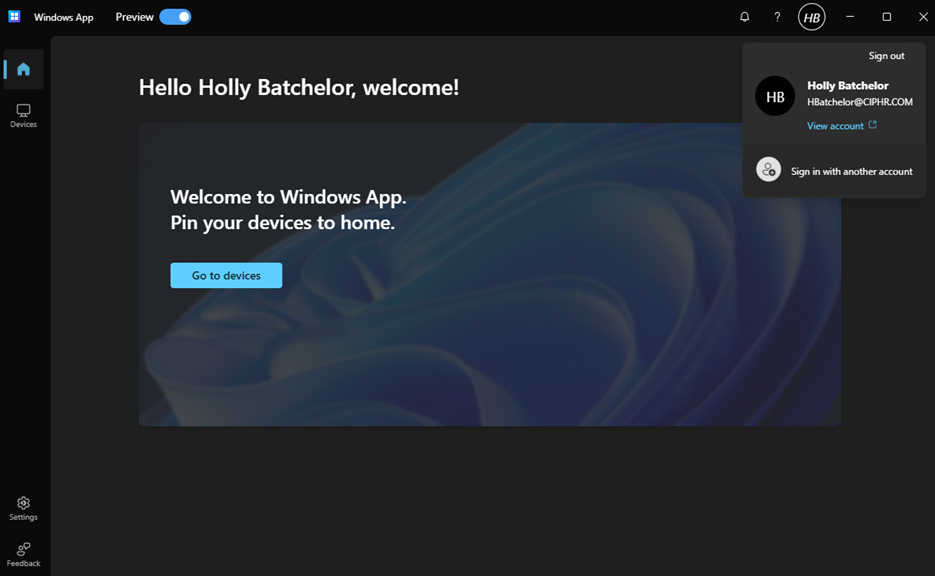
Task: Click the Preview label in title bar
Action: 134,17
